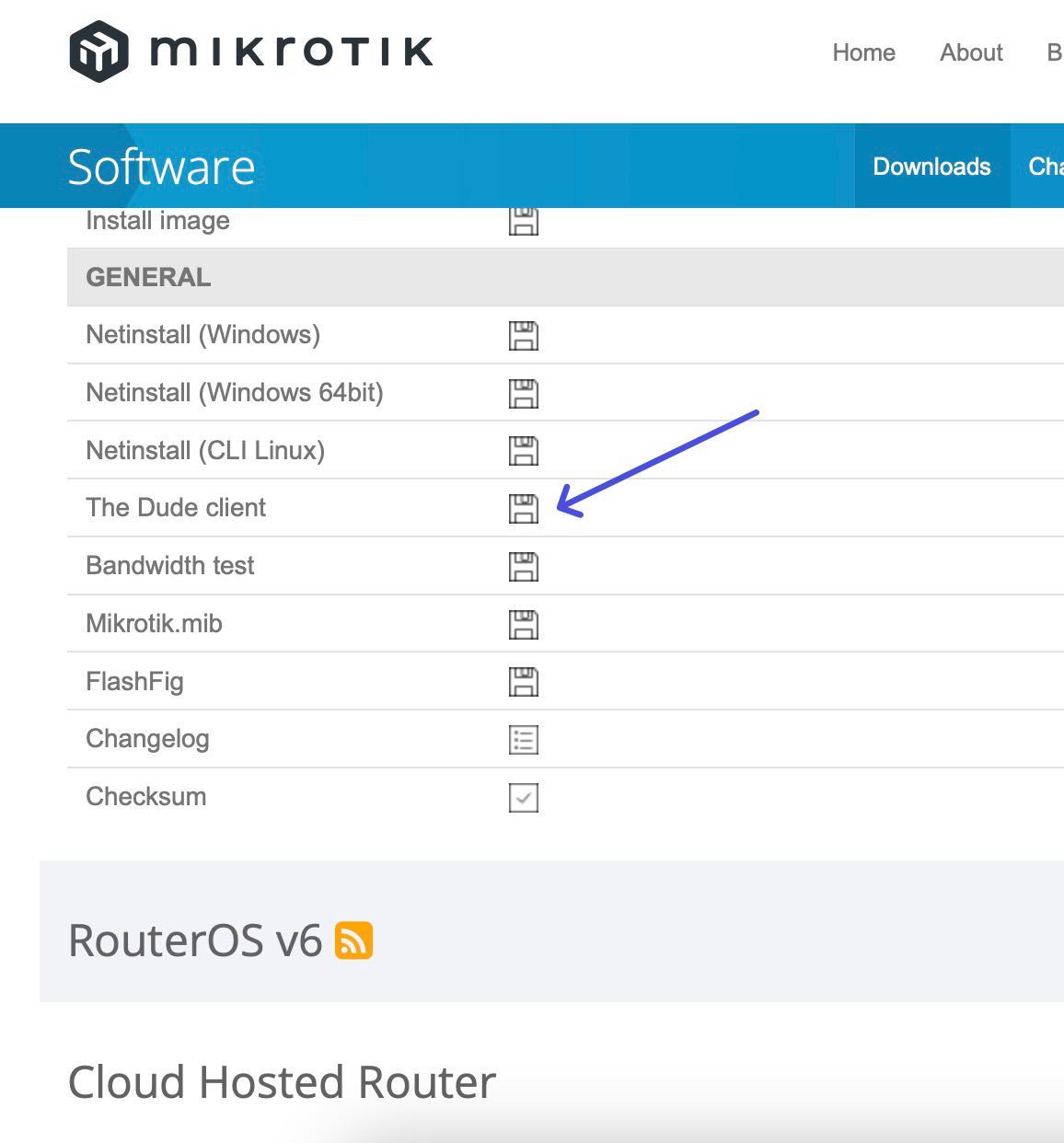This screenshot has height=1143, width=1064.
Task: Click 'Install image' row label
Action: [157, 222]
